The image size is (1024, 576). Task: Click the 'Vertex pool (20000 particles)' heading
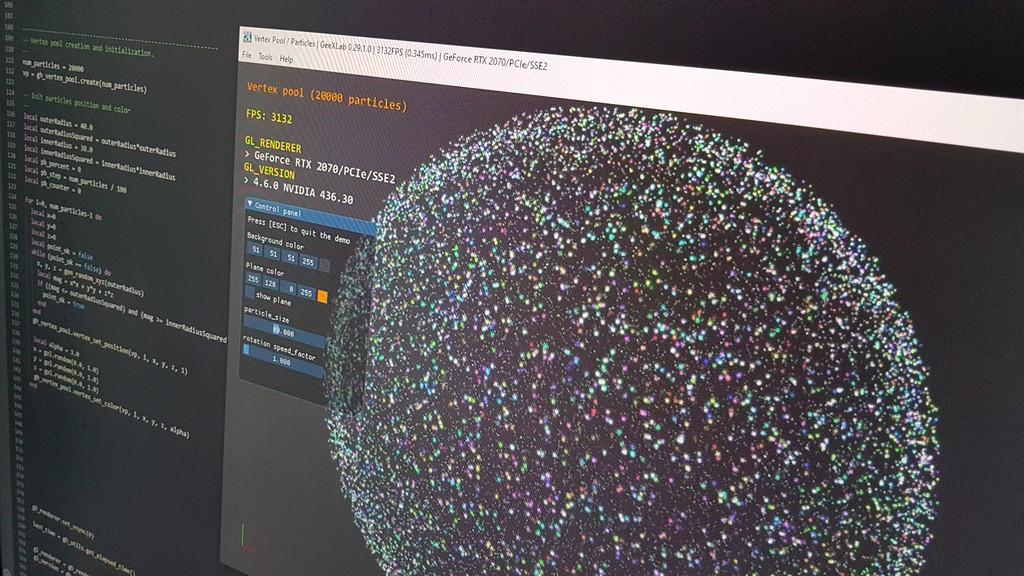[327, 97]
